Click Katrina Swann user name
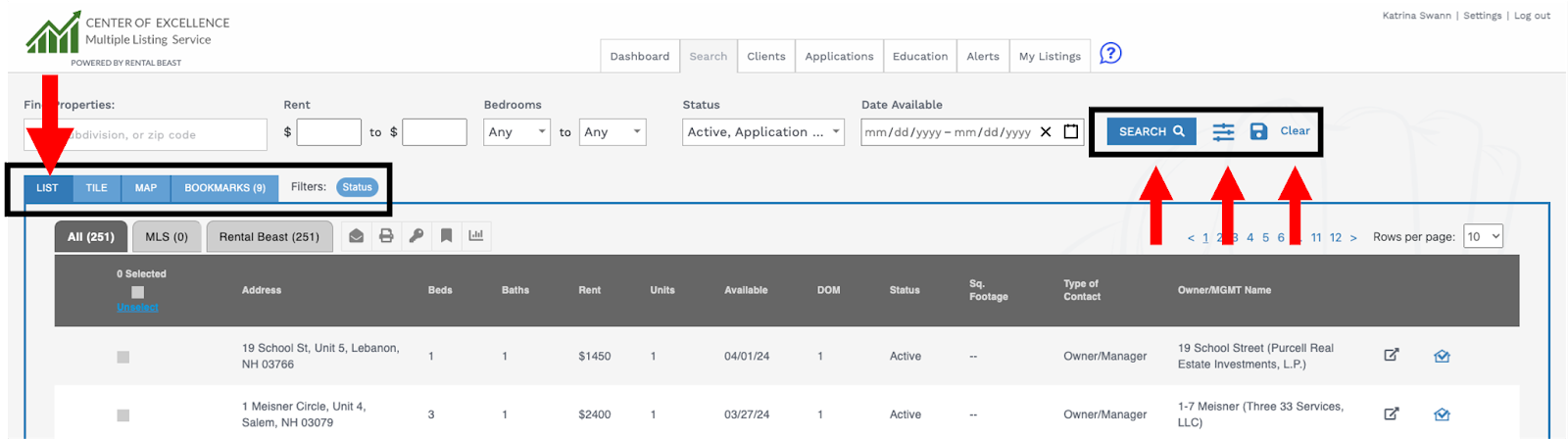The height and width of the screenshot is (439, 1568). [x=1416, y=16]
